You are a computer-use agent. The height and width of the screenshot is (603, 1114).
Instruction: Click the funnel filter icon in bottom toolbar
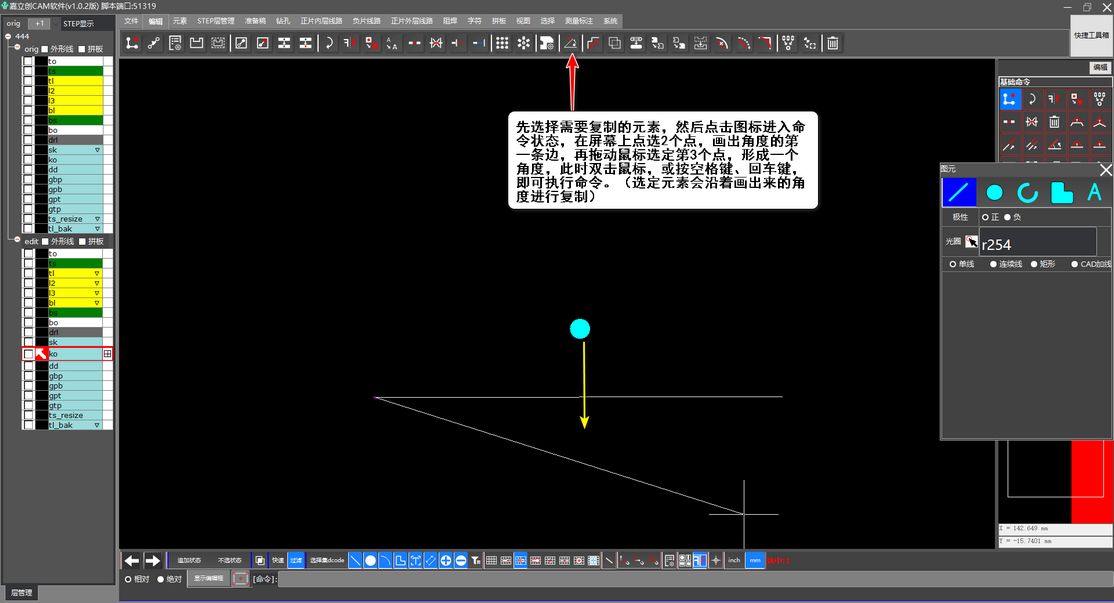(475, 560)
